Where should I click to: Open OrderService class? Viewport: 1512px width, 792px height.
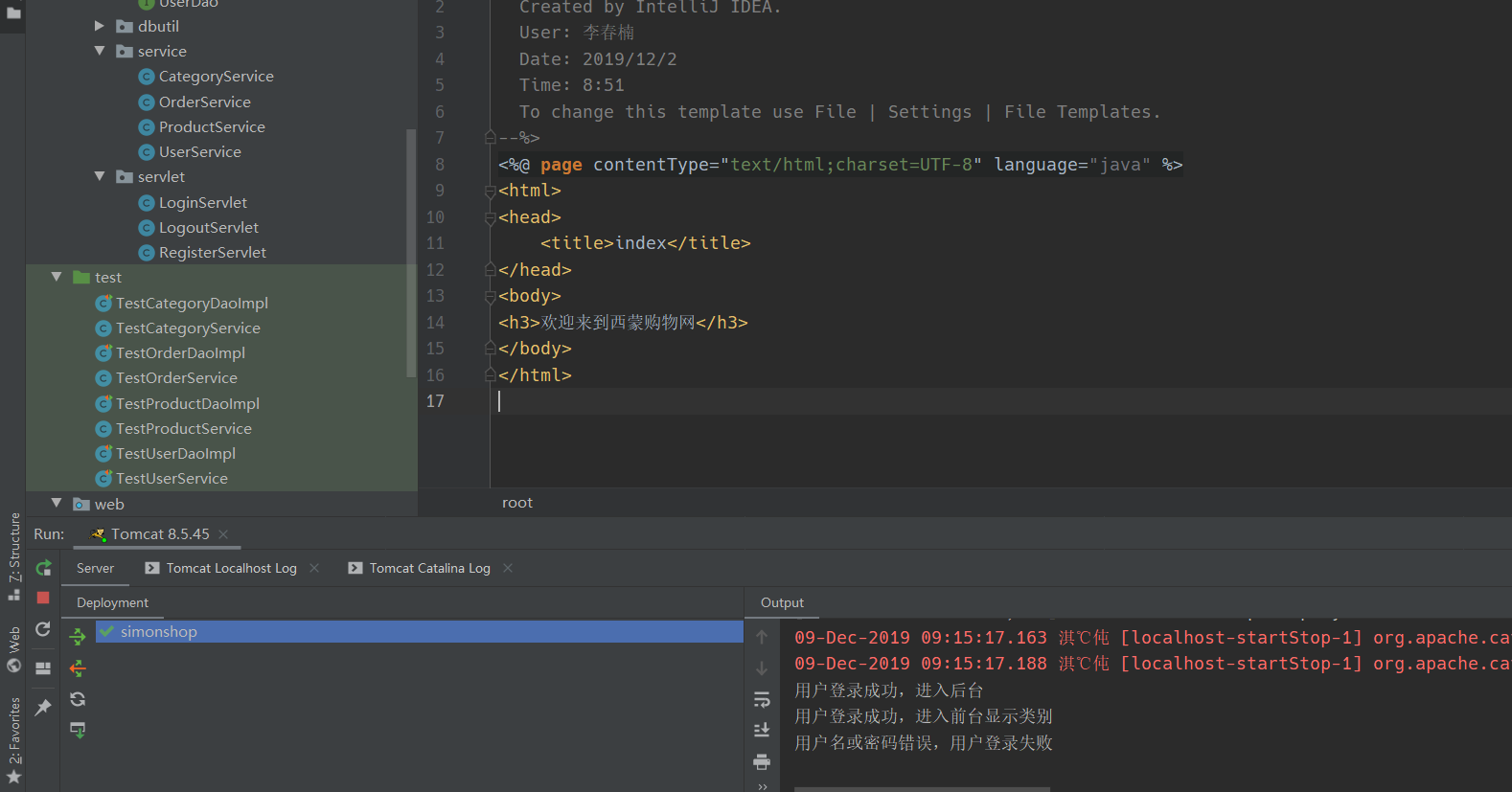pos(204,102)
